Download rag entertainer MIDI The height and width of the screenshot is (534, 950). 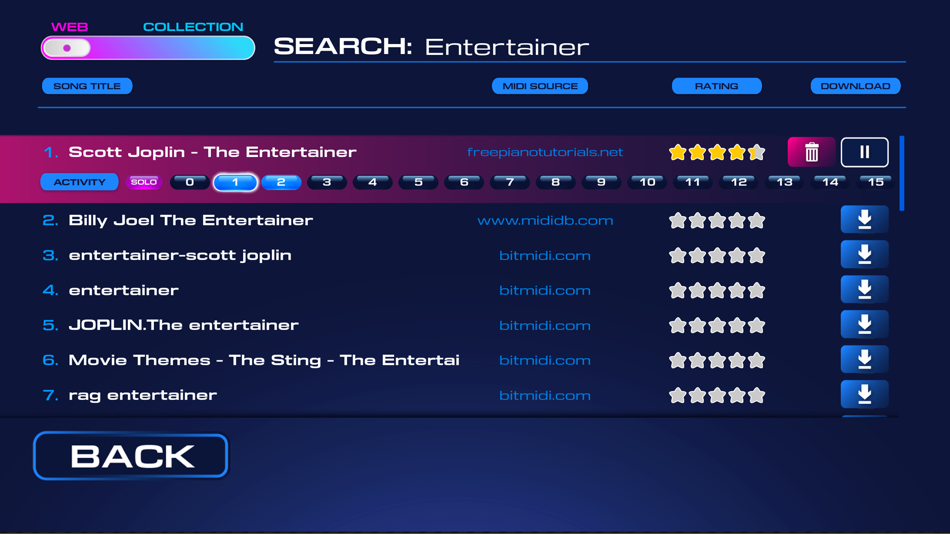tap(865, 395)
